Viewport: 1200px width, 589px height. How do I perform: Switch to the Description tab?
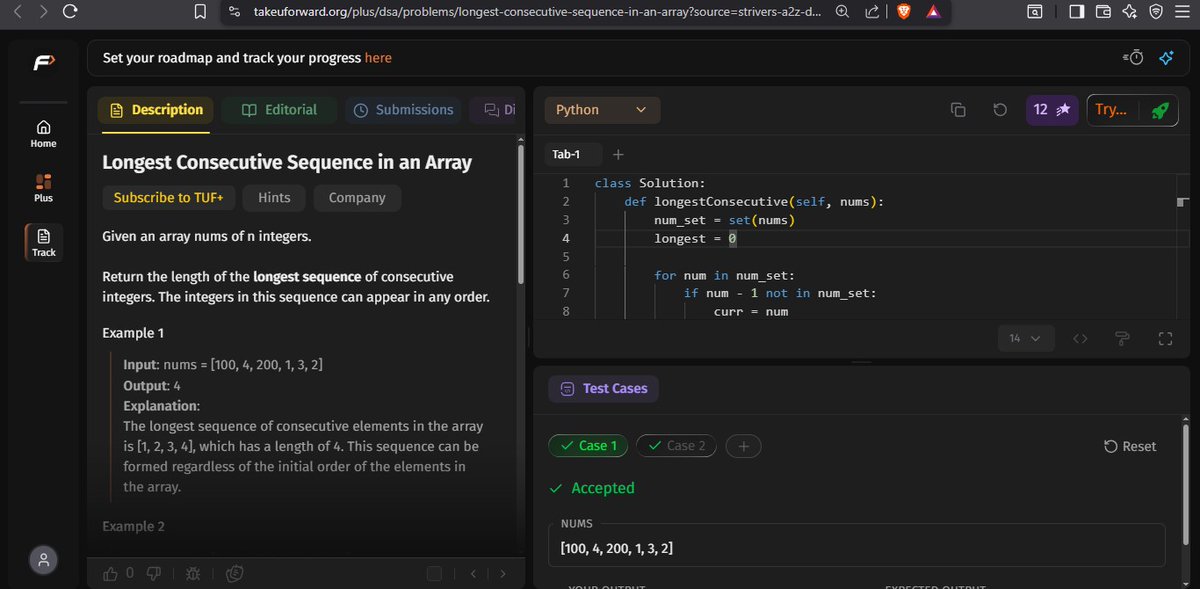tap(155, 110)
